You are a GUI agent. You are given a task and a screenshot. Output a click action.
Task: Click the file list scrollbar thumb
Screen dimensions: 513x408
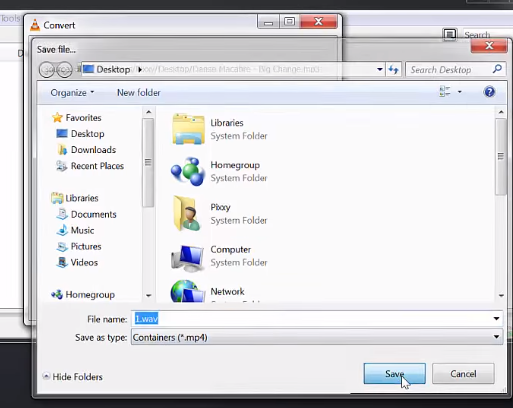tap(501, 156)
